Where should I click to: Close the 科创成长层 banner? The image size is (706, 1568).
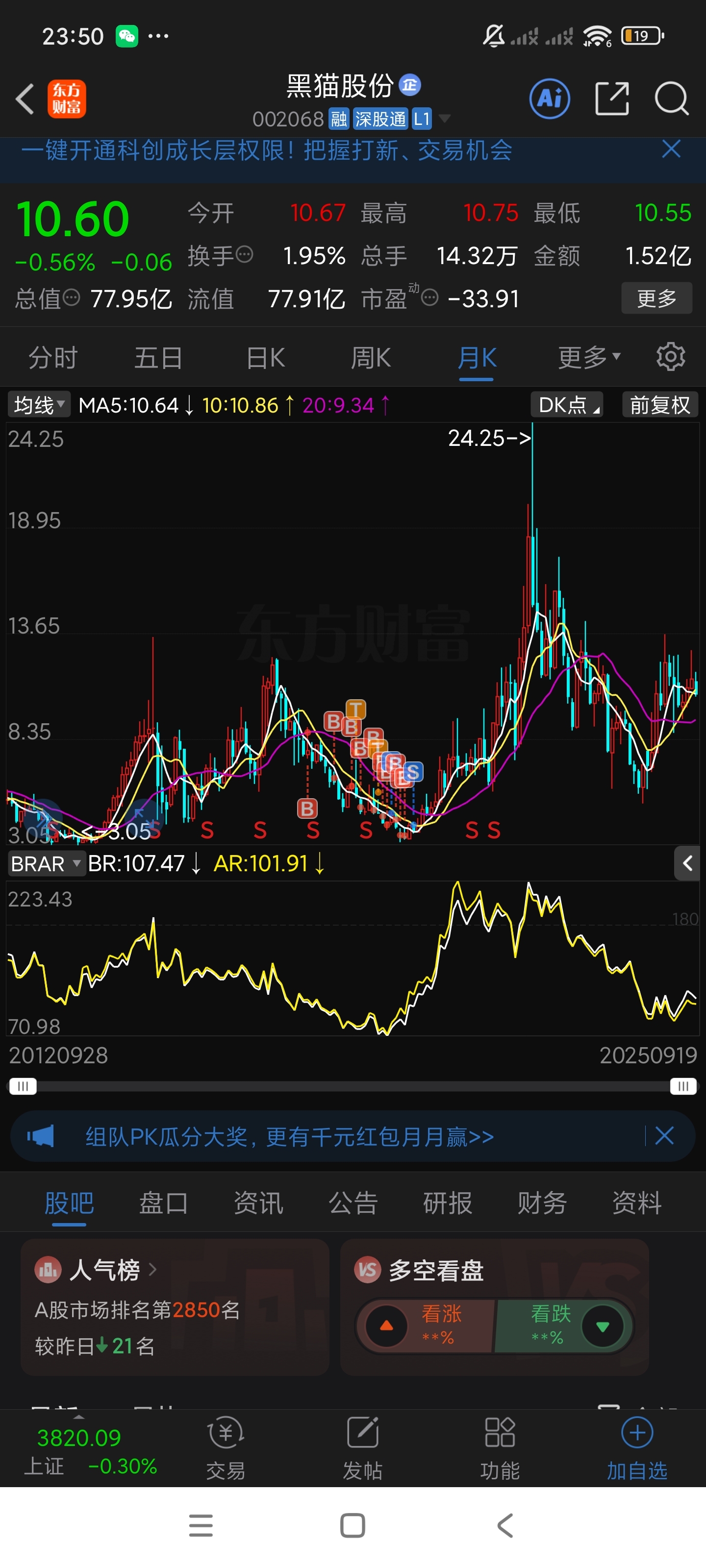671,148
